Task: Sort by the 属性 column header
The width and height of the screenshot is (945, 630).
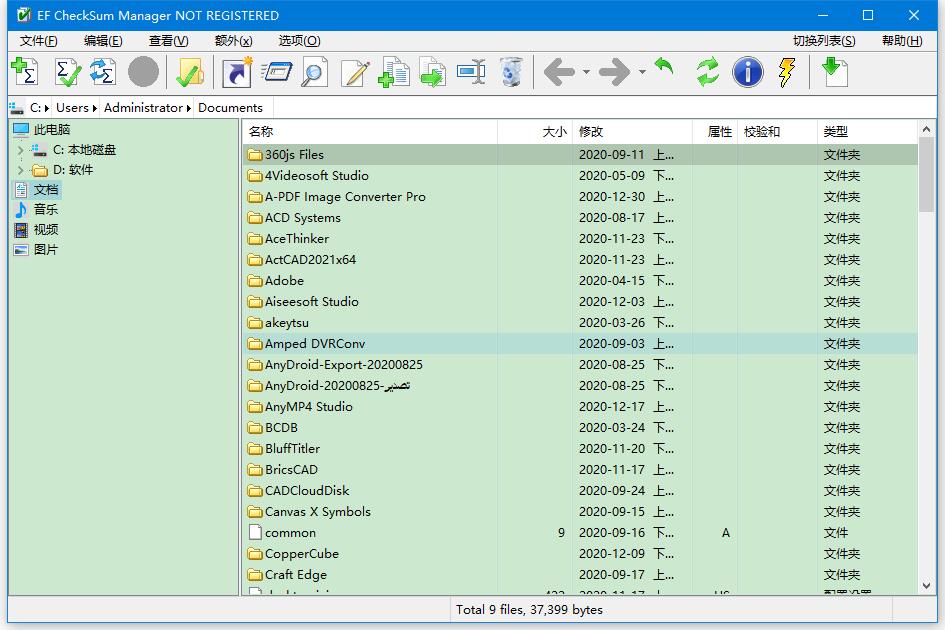Action: (x=715, y=131)
